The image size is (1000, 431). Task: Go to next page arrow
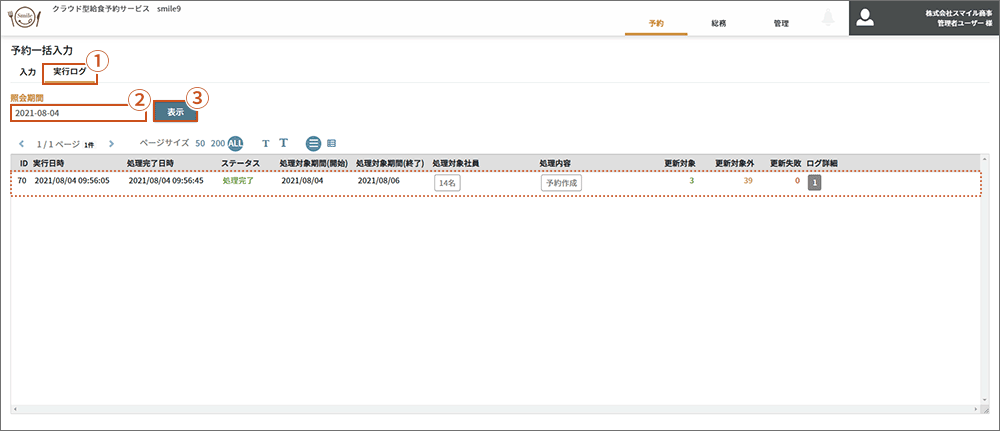(x=112, y=143)
